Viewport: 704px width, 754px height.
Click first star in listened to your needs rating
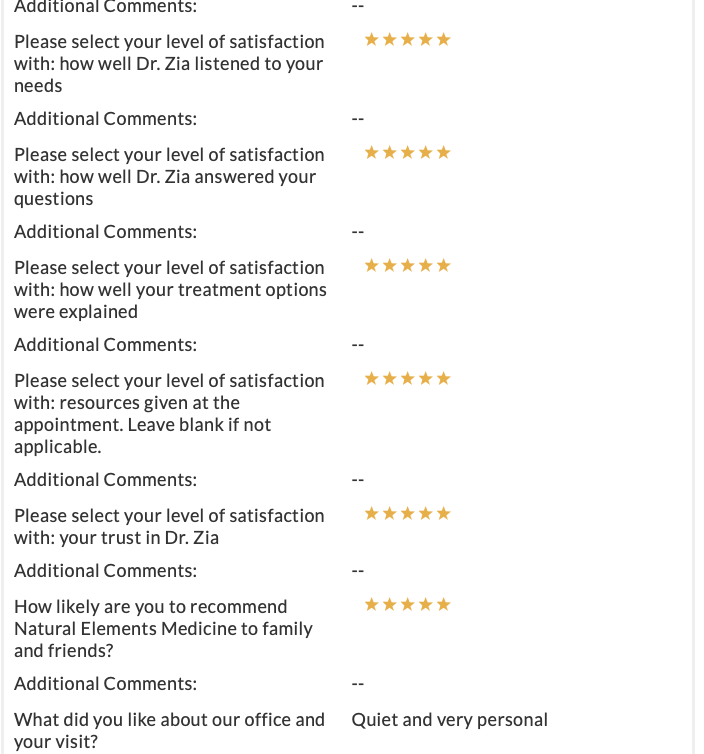coord(371,39)
